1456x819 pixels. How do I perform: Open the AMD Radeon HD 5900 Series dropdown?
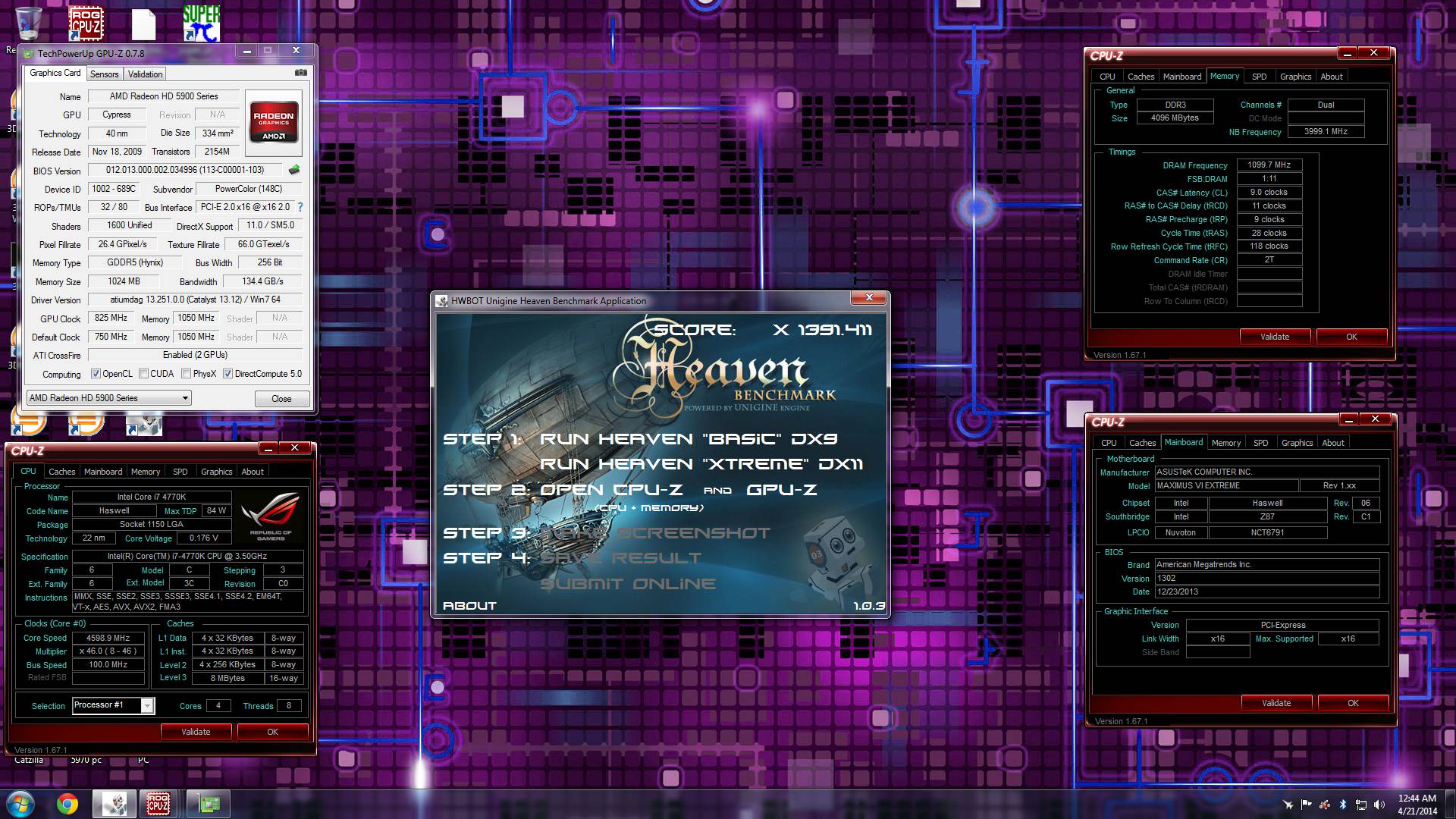(108, 398)
